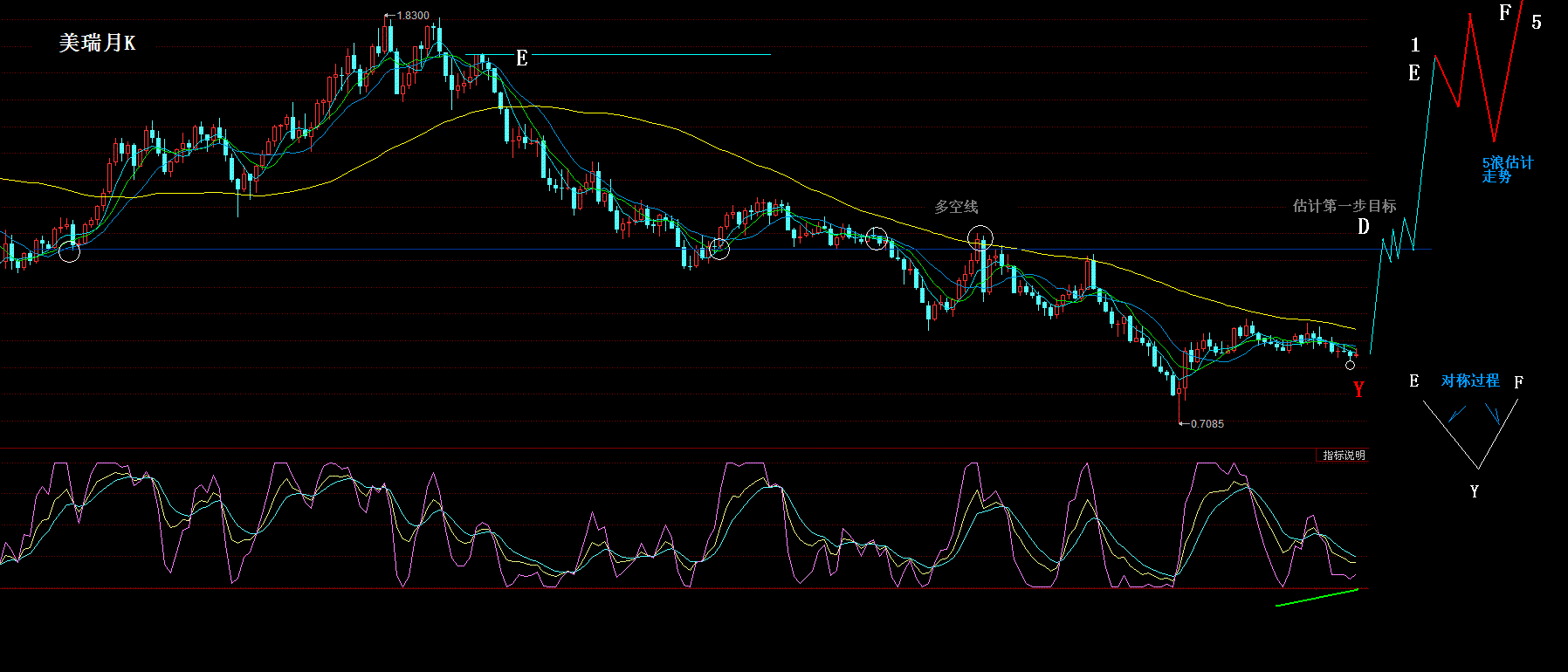The image size is (1568, 672).
Task: Click the E label beside cyan line
Action: coord(522,58)
